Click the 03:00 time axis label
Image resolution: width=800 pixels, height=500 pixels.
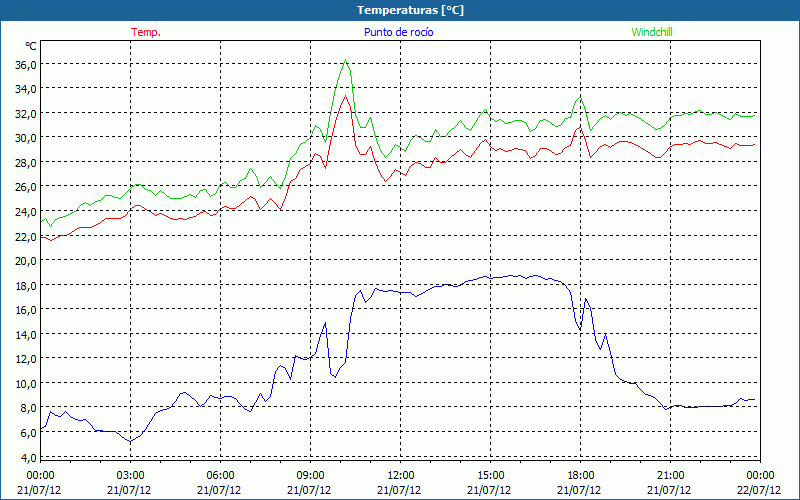pos(130,476)
